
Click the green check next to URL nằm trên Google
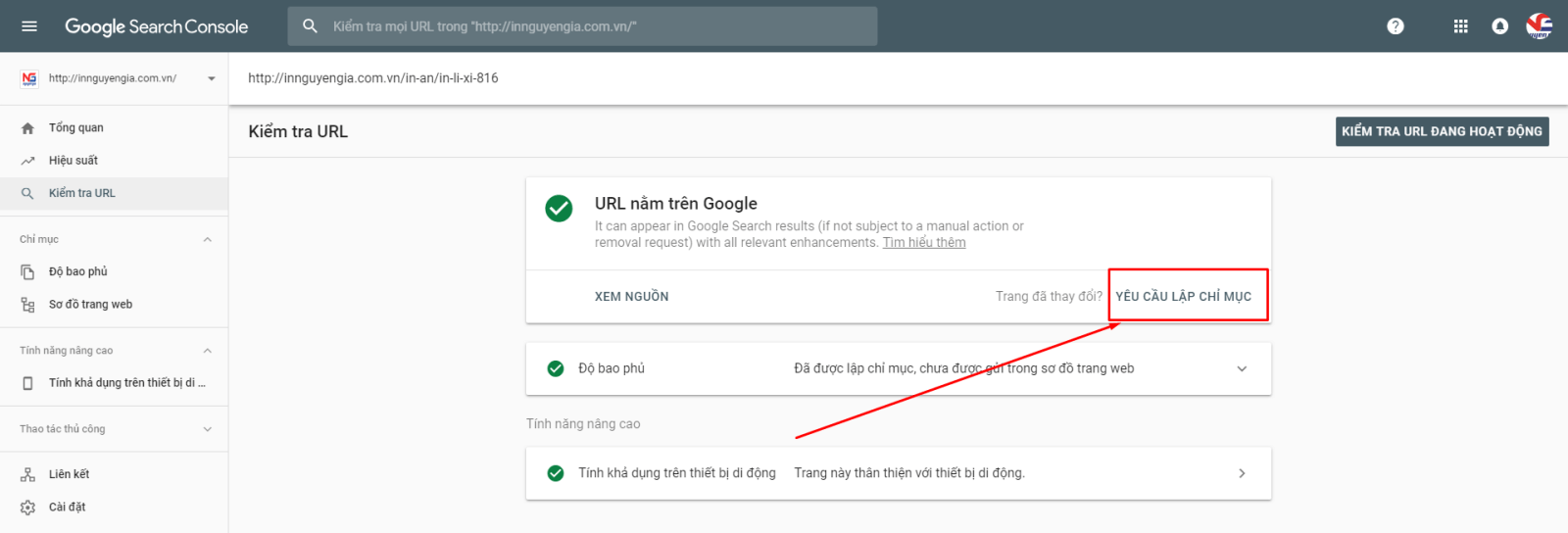tap(559, 208)
